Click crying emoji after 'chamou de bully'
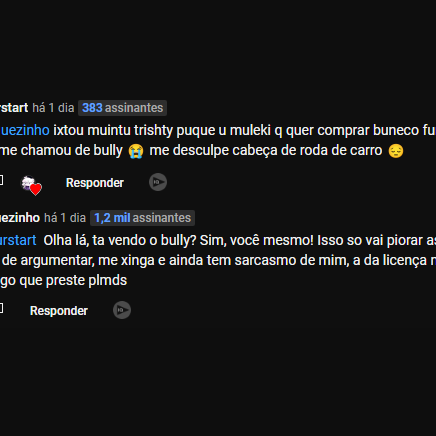 click(x=136, y=151)
